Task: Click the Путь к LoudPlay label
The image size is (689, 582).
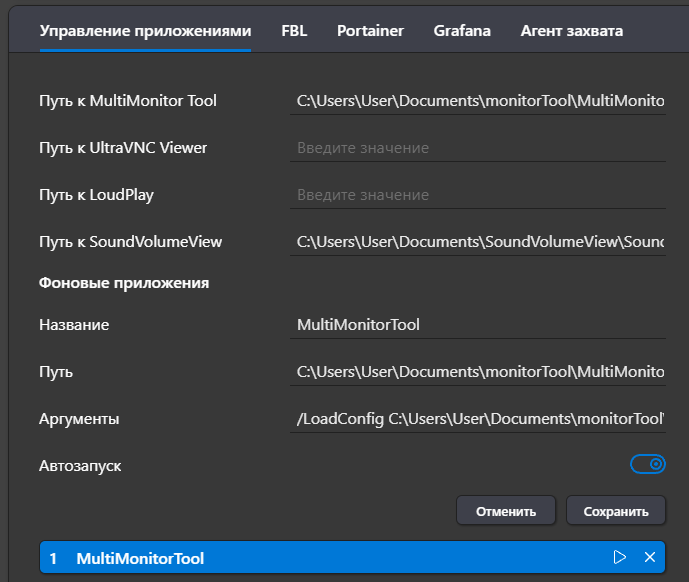Action: (96, 195)
